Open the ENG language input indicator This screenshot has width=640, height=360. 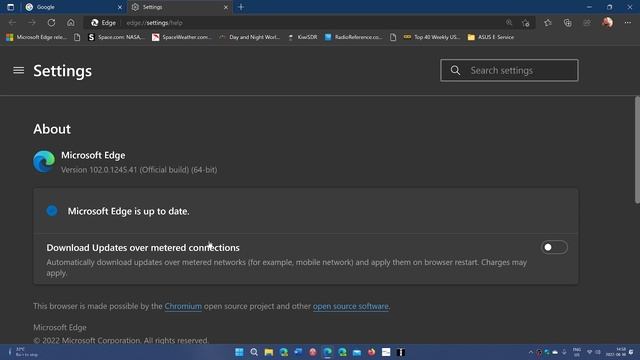(x=577, y=352)
